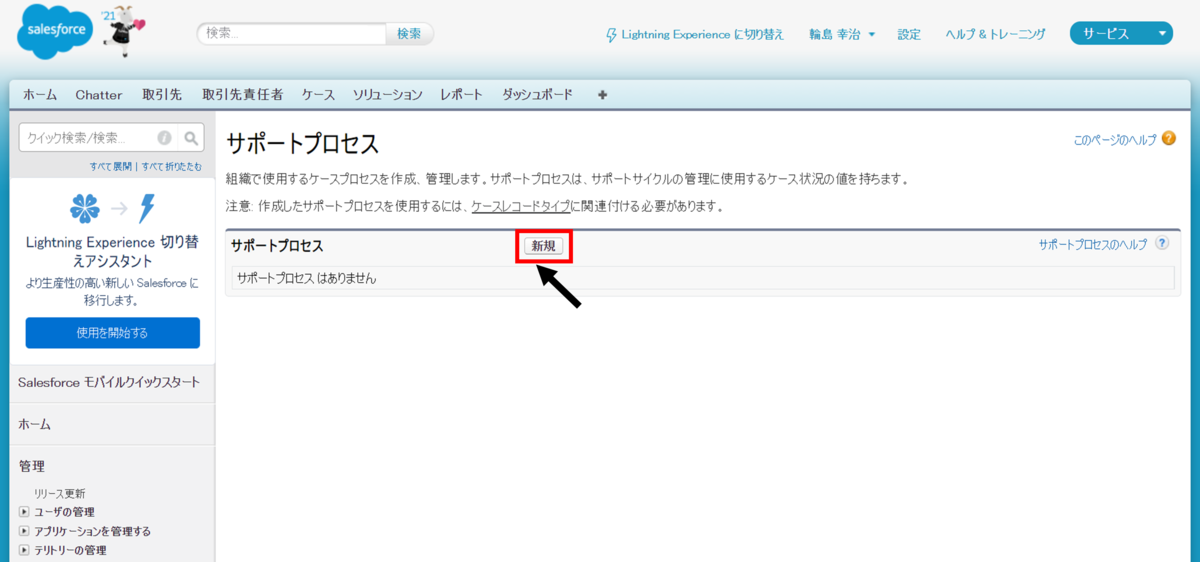
Task: Click the magnifier button next to quick search
Action: click(x=192, y=138)
